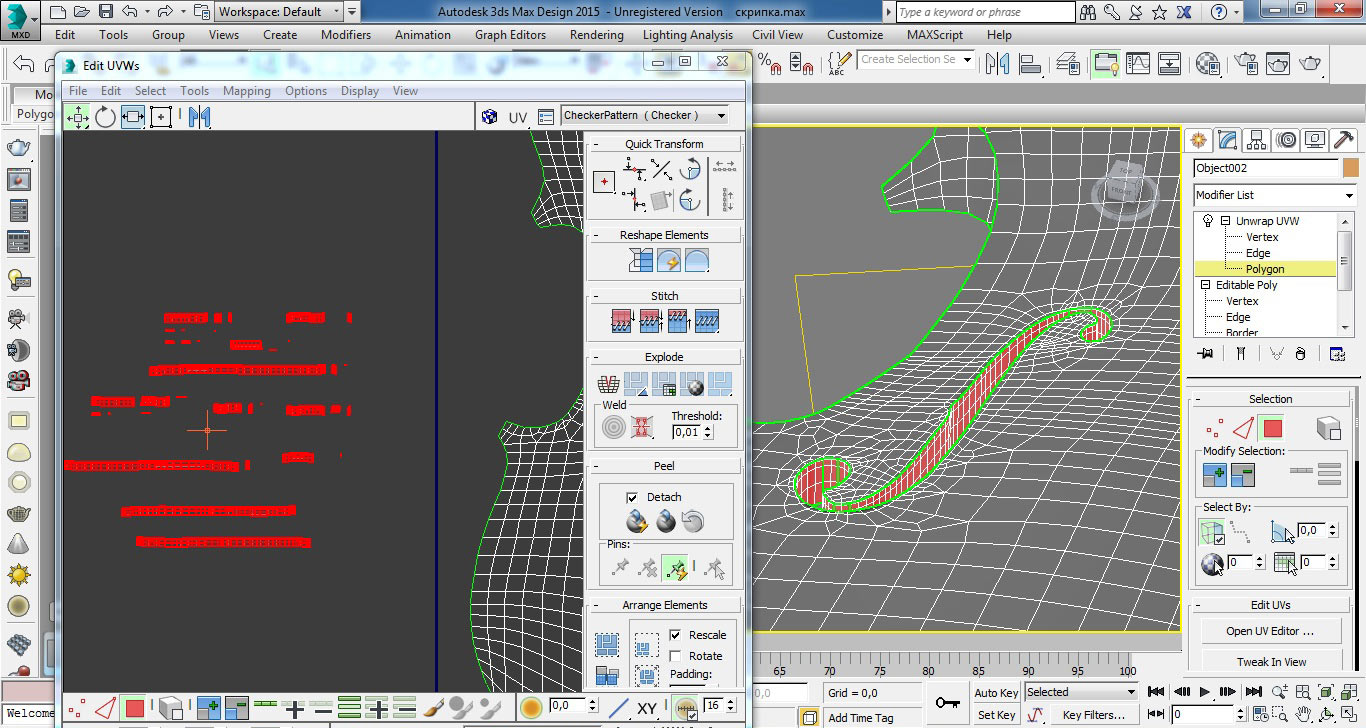The width and height of the screenshot is (1366, 728).
Task: Select the Rotate tool in Edit UVWs toolbar
Action: click(105, 117)
